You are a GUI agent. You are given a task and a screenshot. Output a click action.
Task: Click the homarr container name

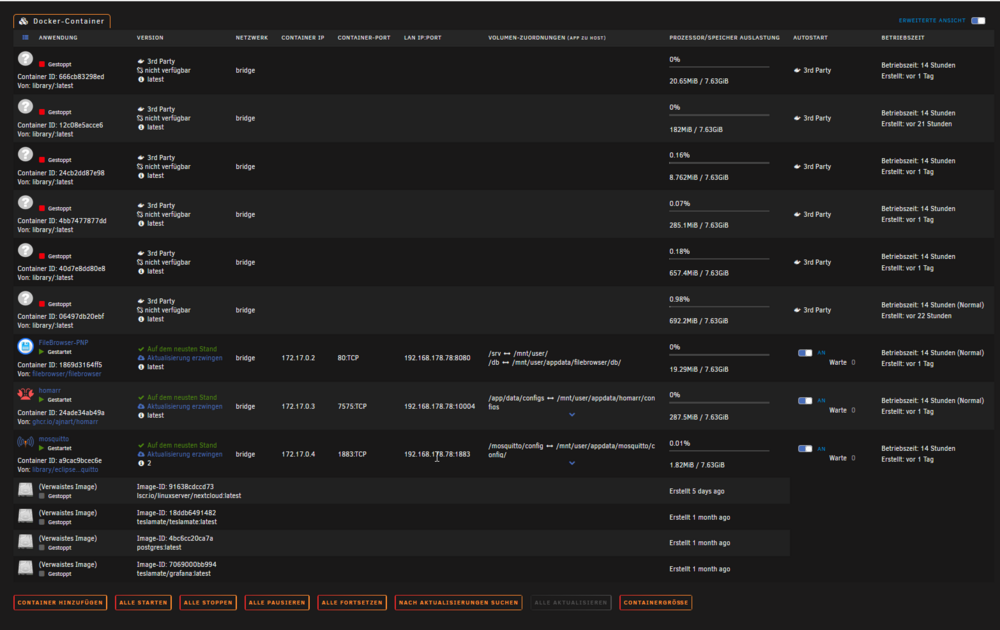click(49, 390)
